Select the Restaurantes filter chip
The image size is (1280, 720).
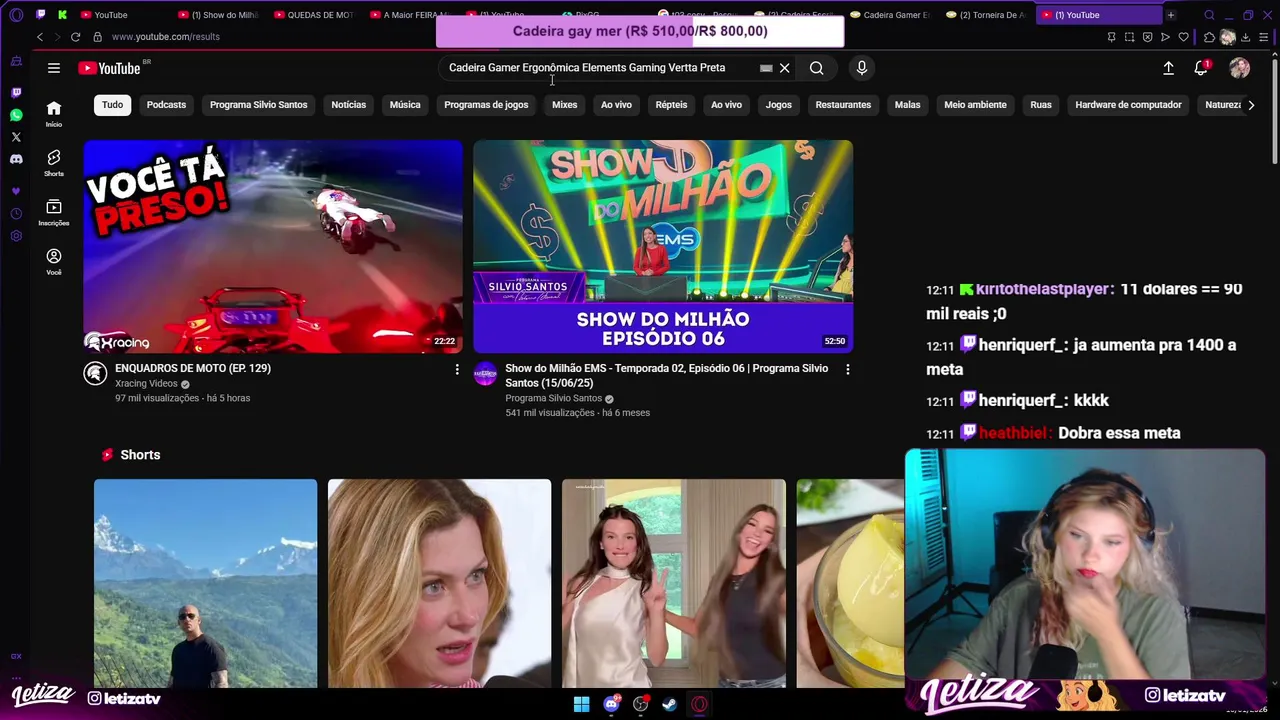click(843, 105)
